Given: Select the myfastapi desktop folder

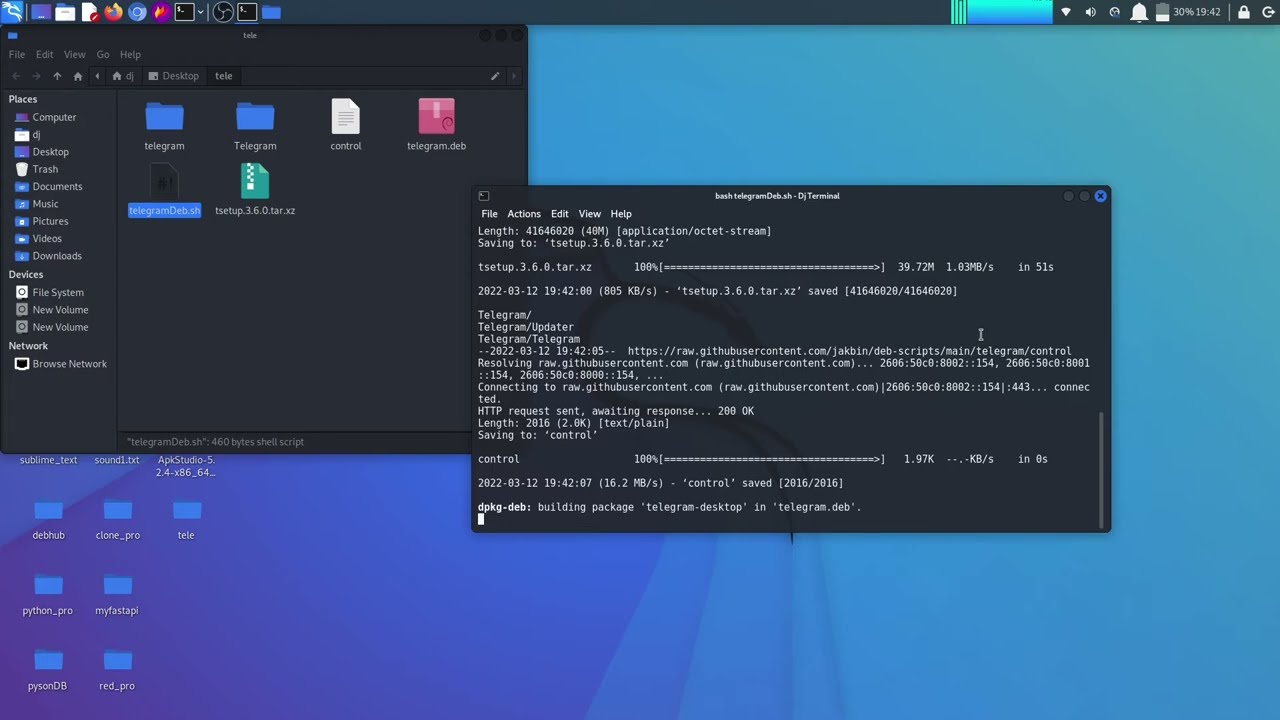Looking at the screenshot, I should click(117, 596).
